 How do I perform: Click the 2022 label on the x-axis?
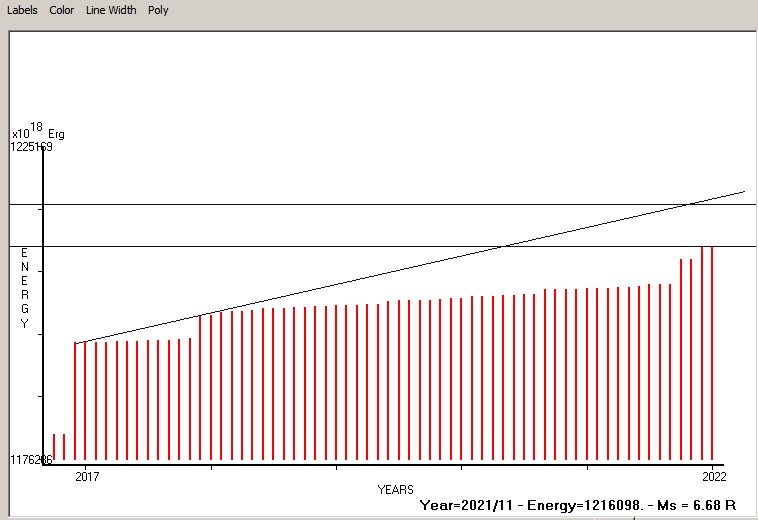(x=712, y=474)
